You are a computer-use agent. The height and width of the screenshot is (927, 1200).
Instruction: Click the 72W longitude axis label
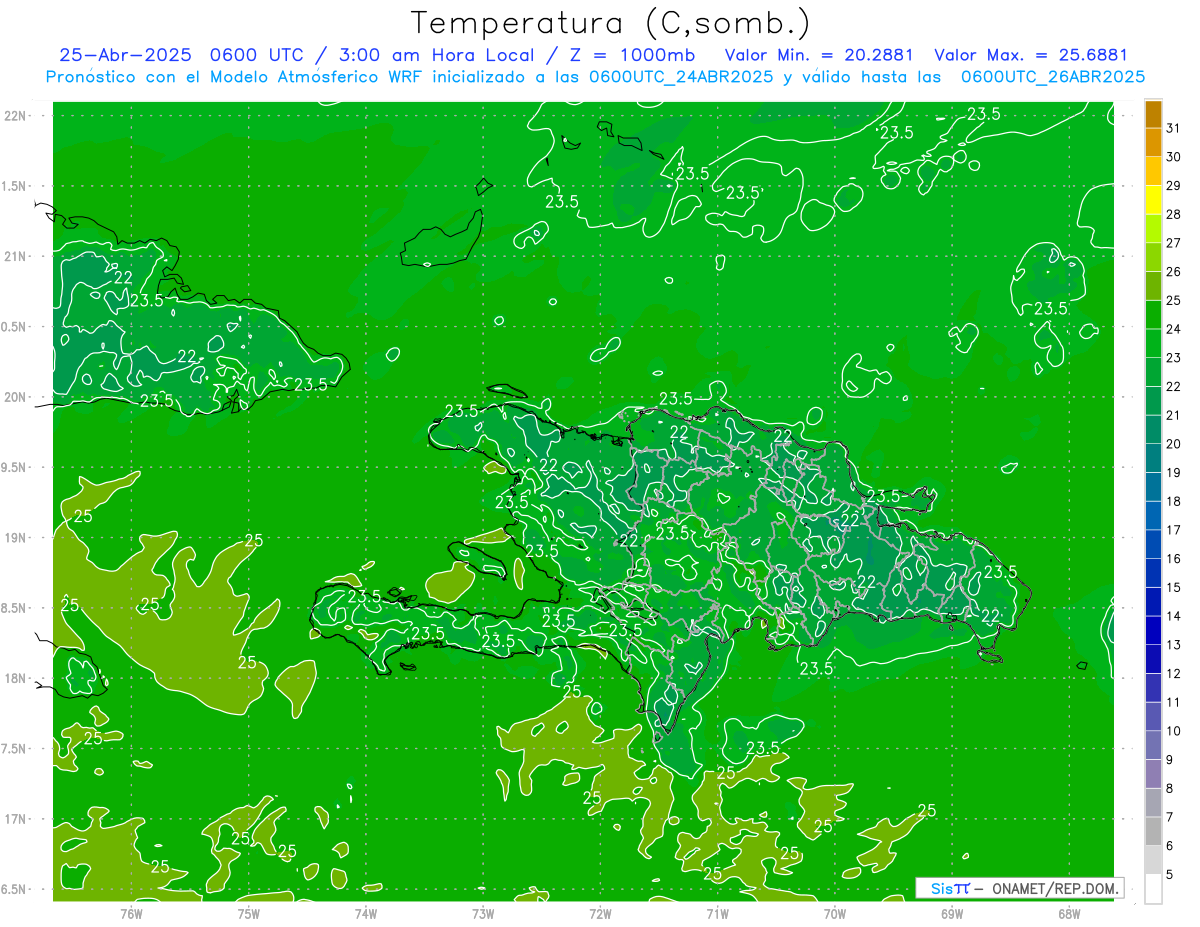click(x=600, y=912)
